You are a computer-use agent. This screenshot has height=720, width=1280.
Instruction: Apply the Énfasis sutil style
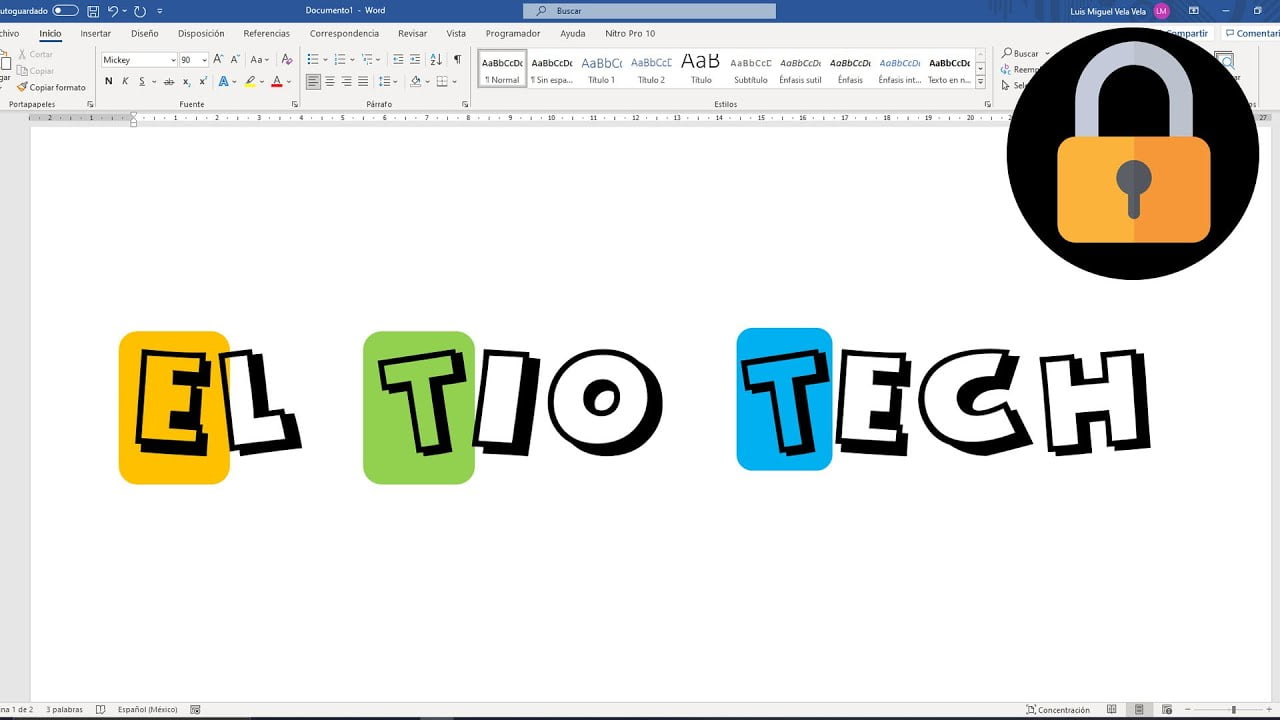coord(800,68)
